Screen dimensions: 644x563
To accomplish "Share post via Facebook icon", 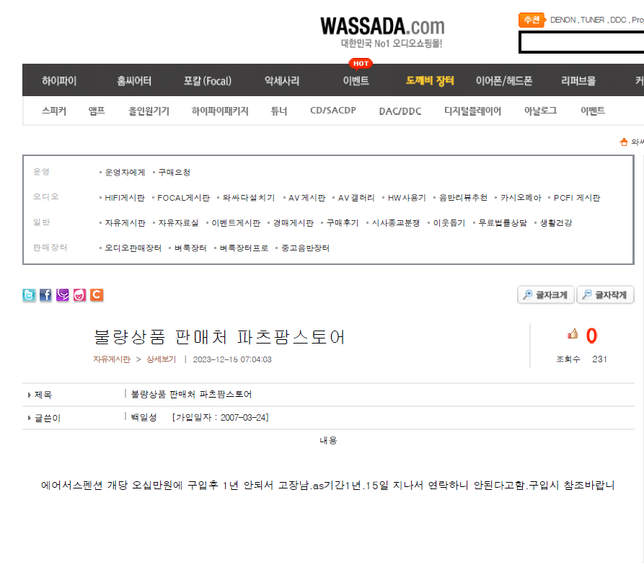I will tap(46, 295).
